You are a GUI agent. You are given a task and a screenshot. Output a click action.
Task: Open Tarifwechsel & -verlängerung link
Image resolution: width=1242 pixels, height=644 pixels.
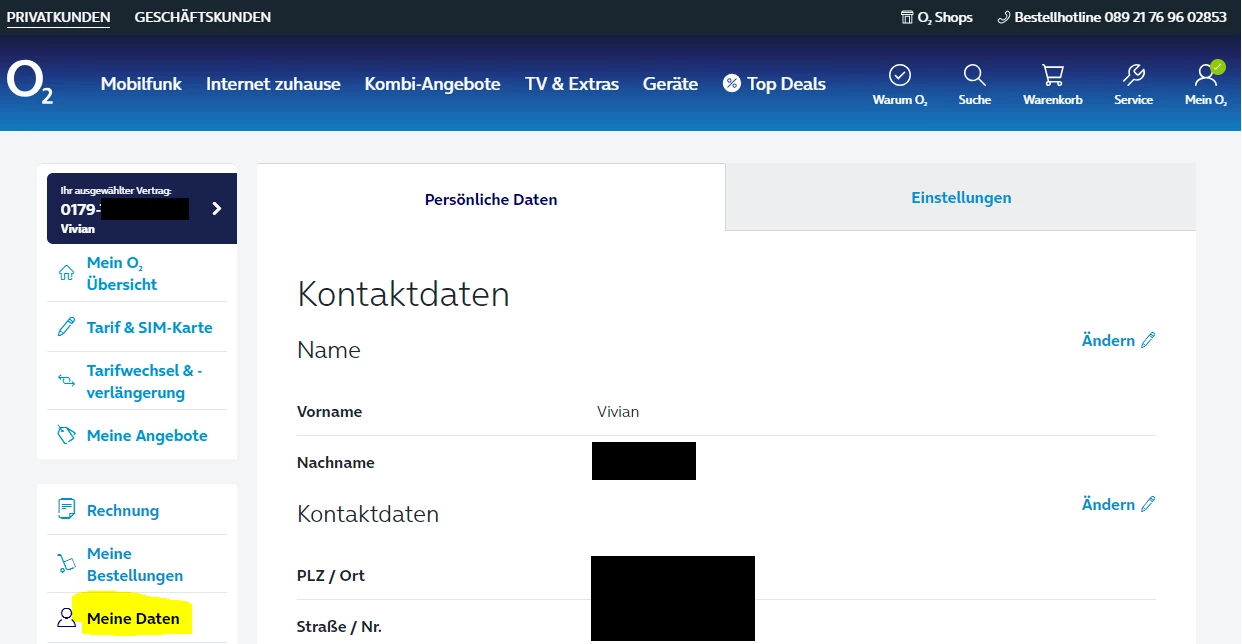[145, 381]
